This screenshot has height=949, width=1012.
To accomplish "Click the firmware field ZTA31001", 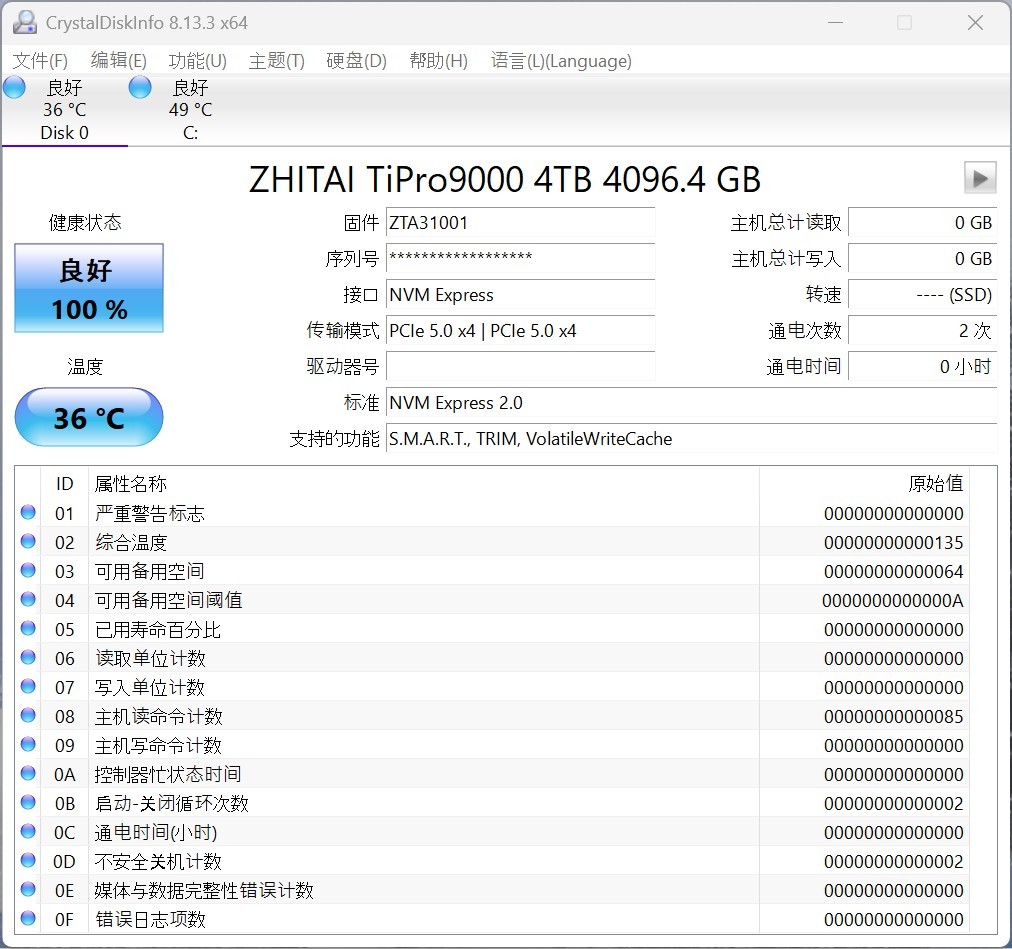I will tap(520, 223).
